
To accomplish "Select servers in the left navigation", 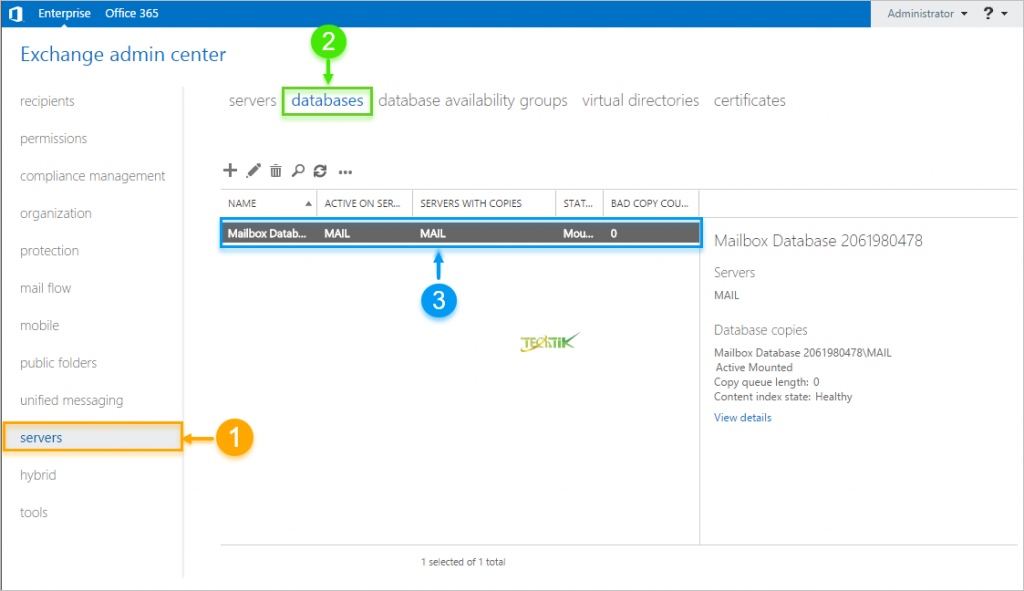I will click(x=41, y=438).
